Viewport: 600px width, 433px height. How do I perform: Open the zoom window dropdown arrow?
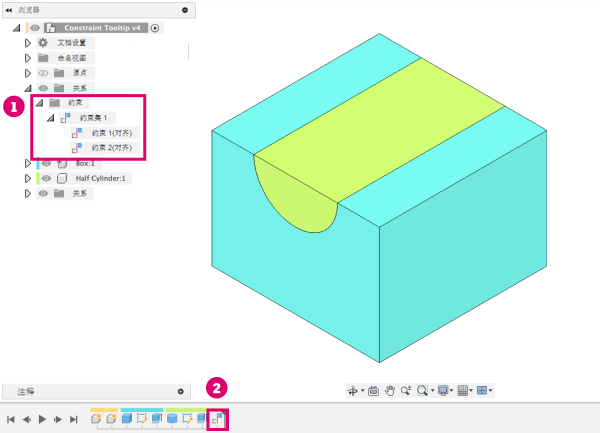click(x=432, y=391)
